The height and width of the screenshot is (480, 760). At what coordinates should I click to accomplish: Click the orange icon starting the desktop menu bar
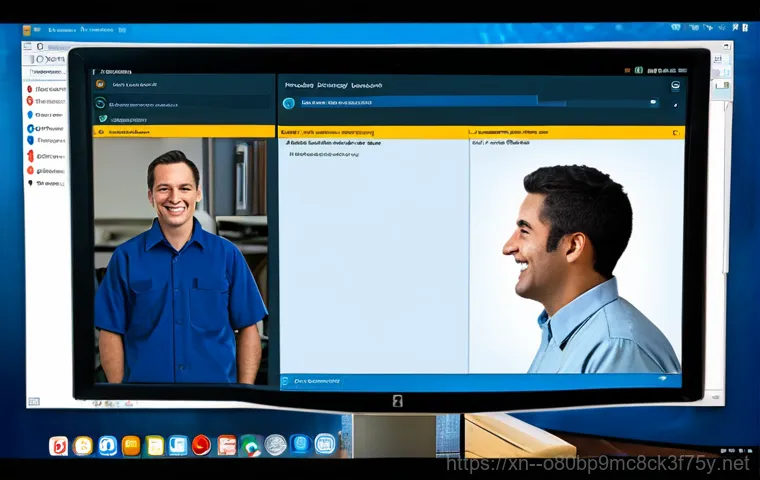tap(27, 30)
